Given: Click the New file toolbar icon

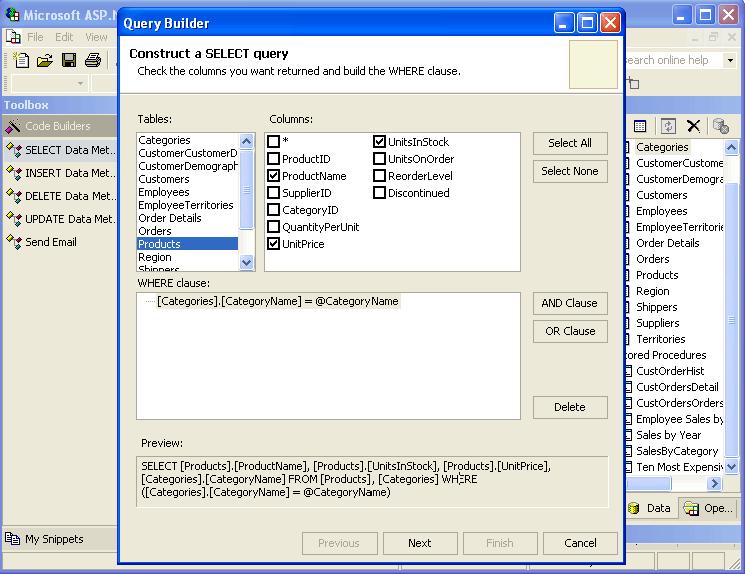Looking at the screenshot, I should (x=21, y=60).
